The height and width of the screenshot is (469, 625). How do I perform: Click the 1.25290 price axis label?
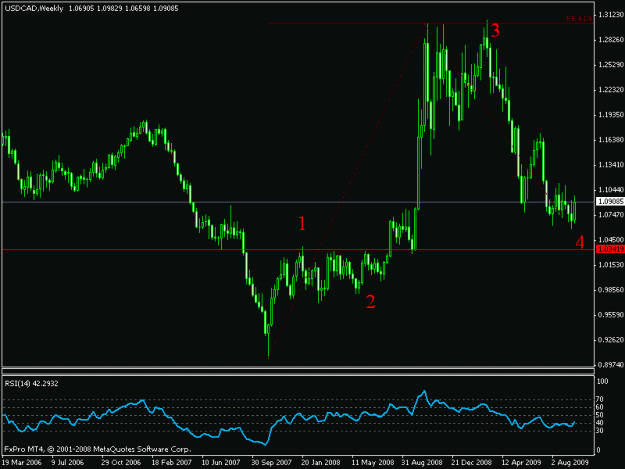611,65
